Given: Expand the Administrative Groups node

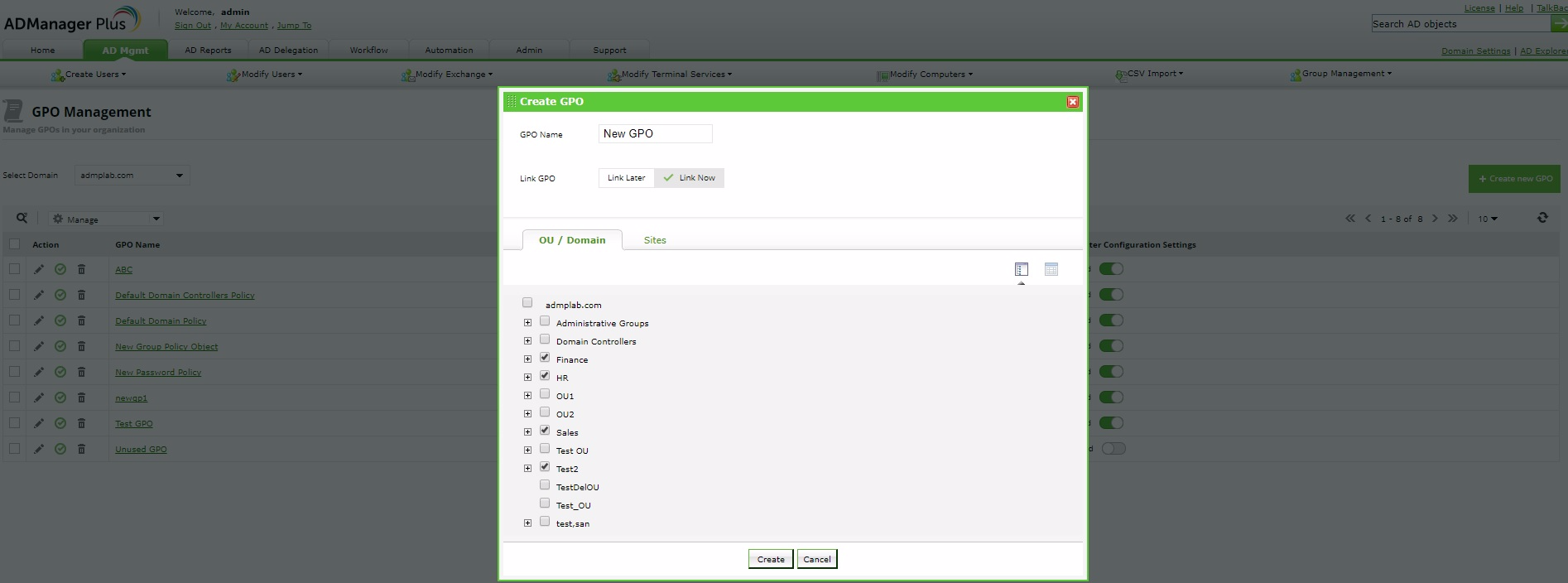Looking at the screenshot, I should coord(527,322).
